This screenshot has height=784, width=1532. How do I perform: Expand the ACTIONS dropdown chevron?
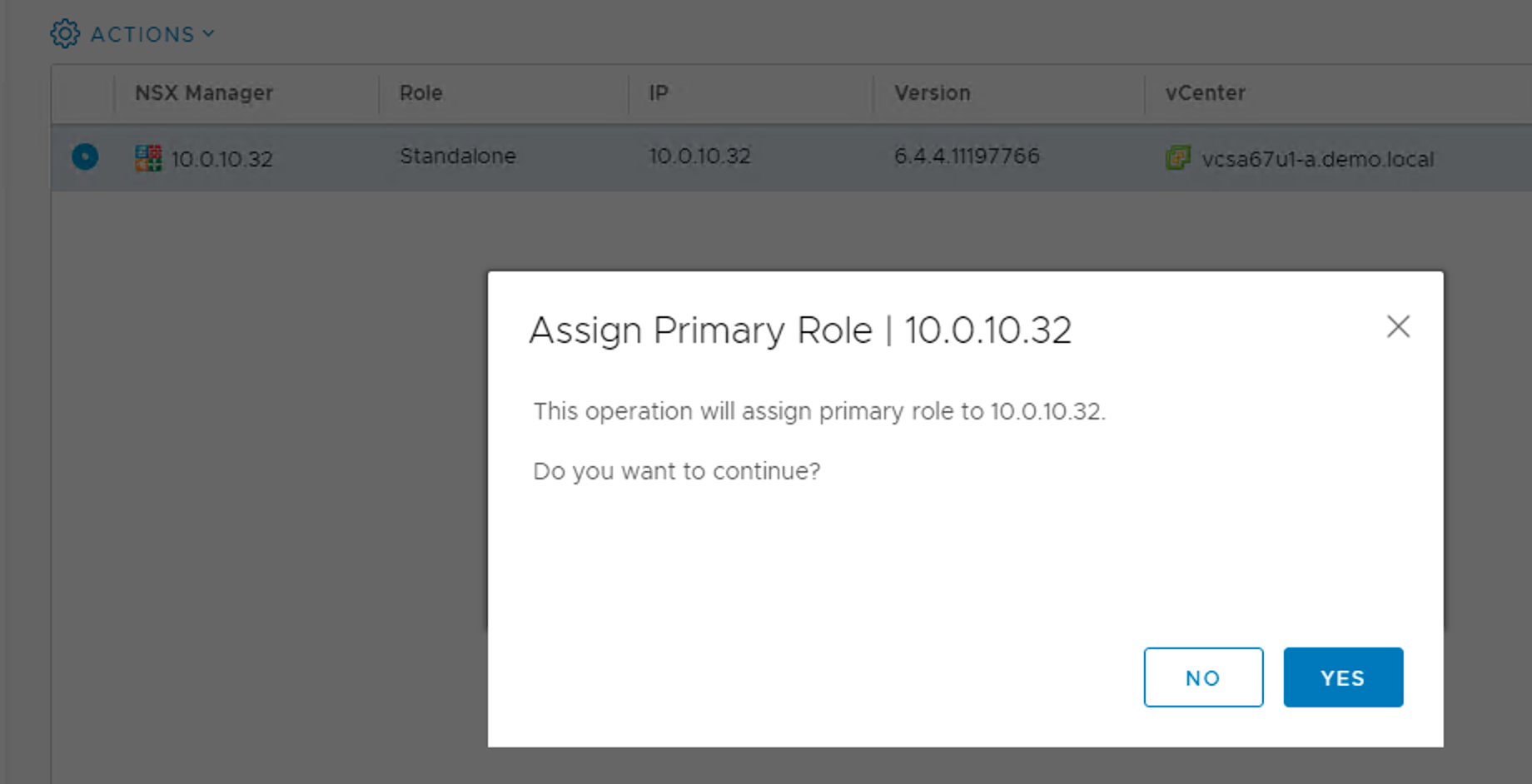point(209,34)
